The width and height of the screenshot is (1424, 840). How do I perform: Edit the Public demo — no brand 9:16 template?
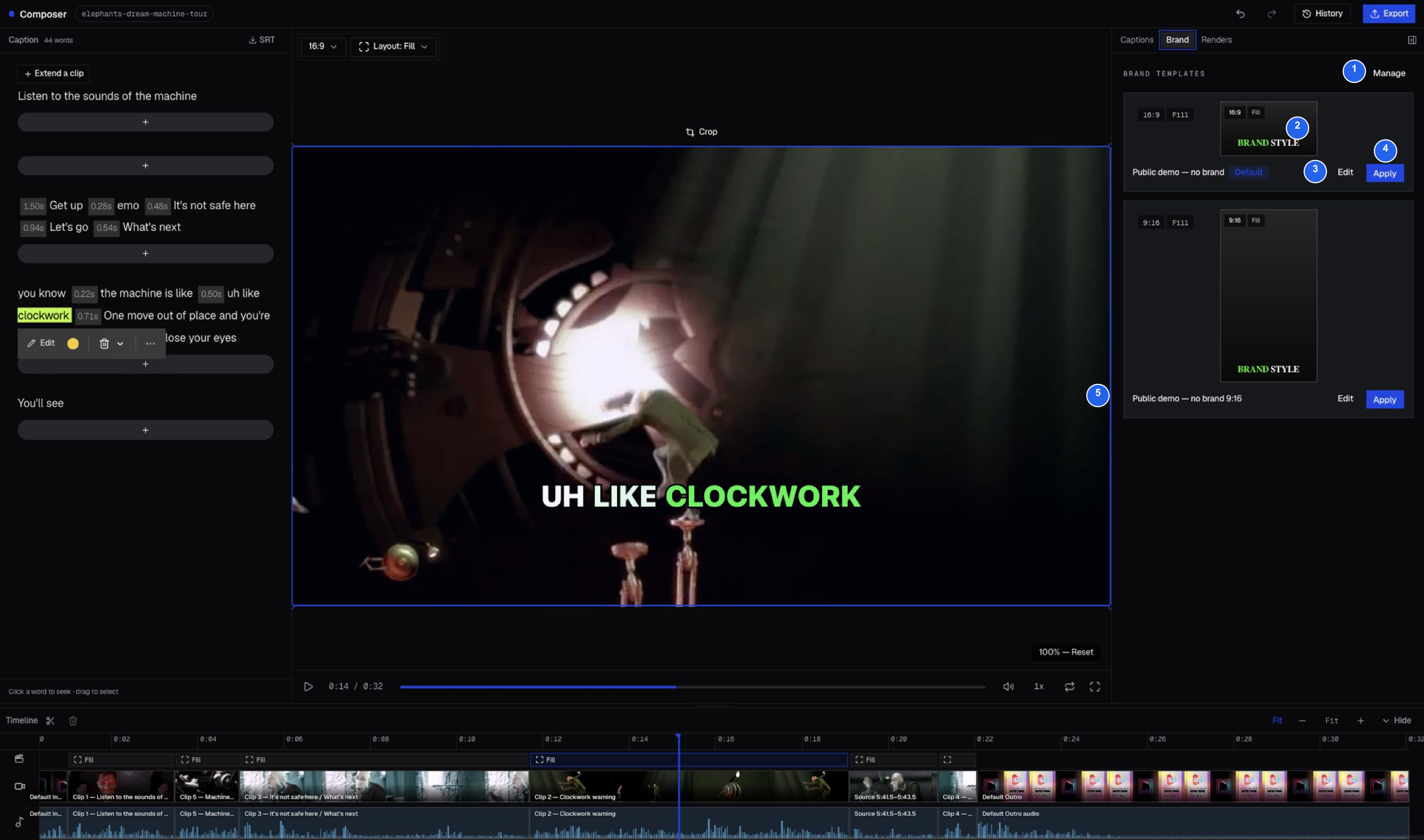tap(1345, 398)
